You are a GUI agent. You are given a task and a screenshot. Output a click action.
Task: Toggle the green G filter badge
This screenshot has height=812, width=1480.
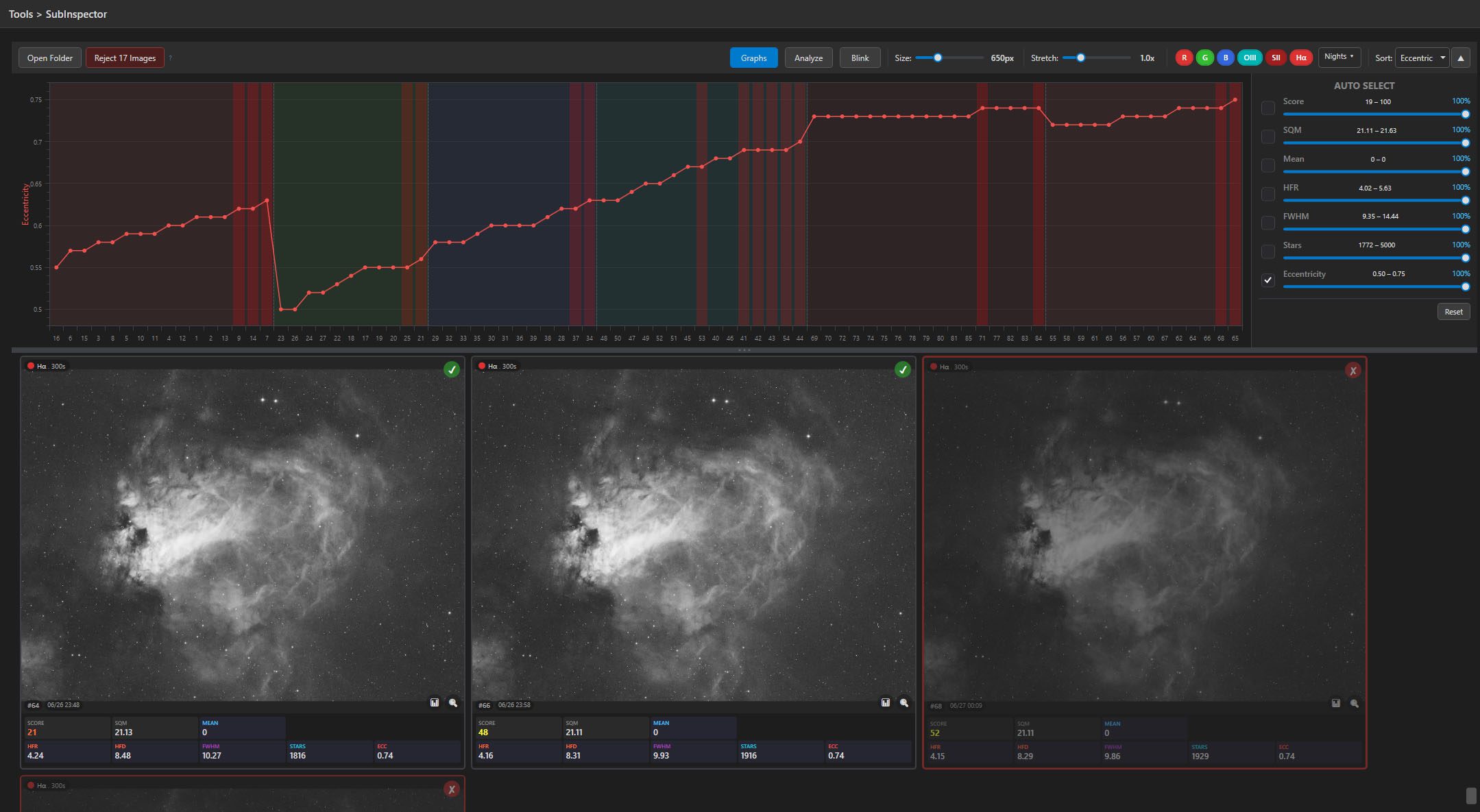point(1204,58)
